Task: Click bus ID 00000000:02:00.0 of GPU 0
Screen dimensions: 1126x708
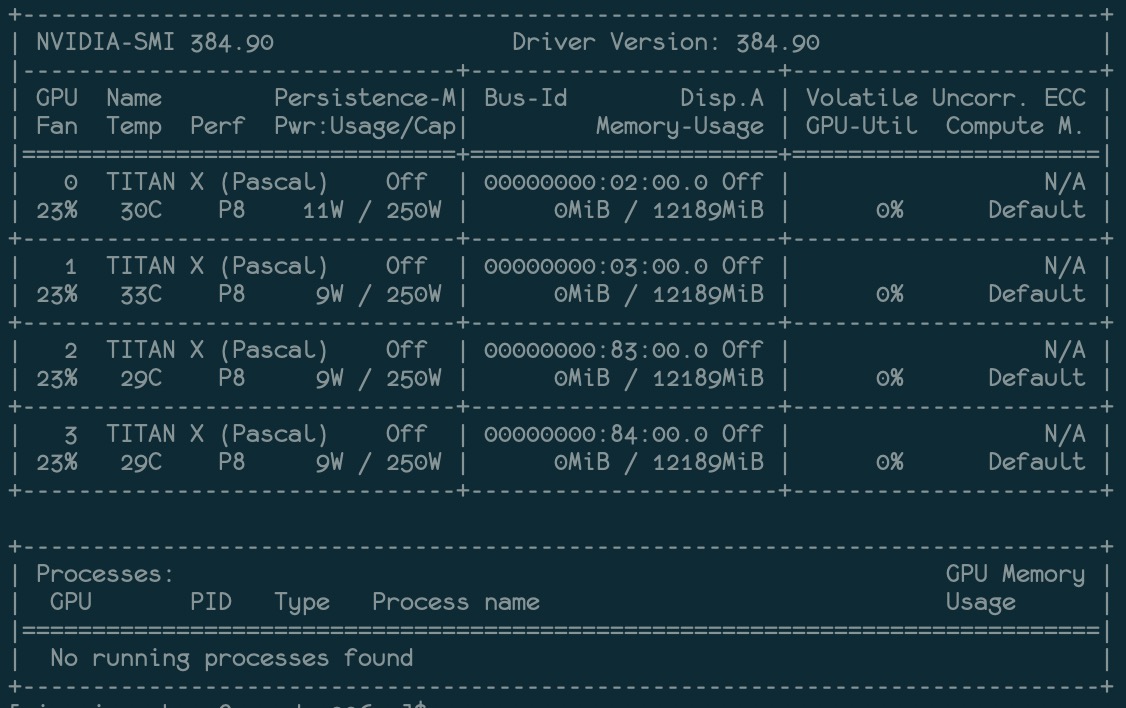Action: click(596, 182)
